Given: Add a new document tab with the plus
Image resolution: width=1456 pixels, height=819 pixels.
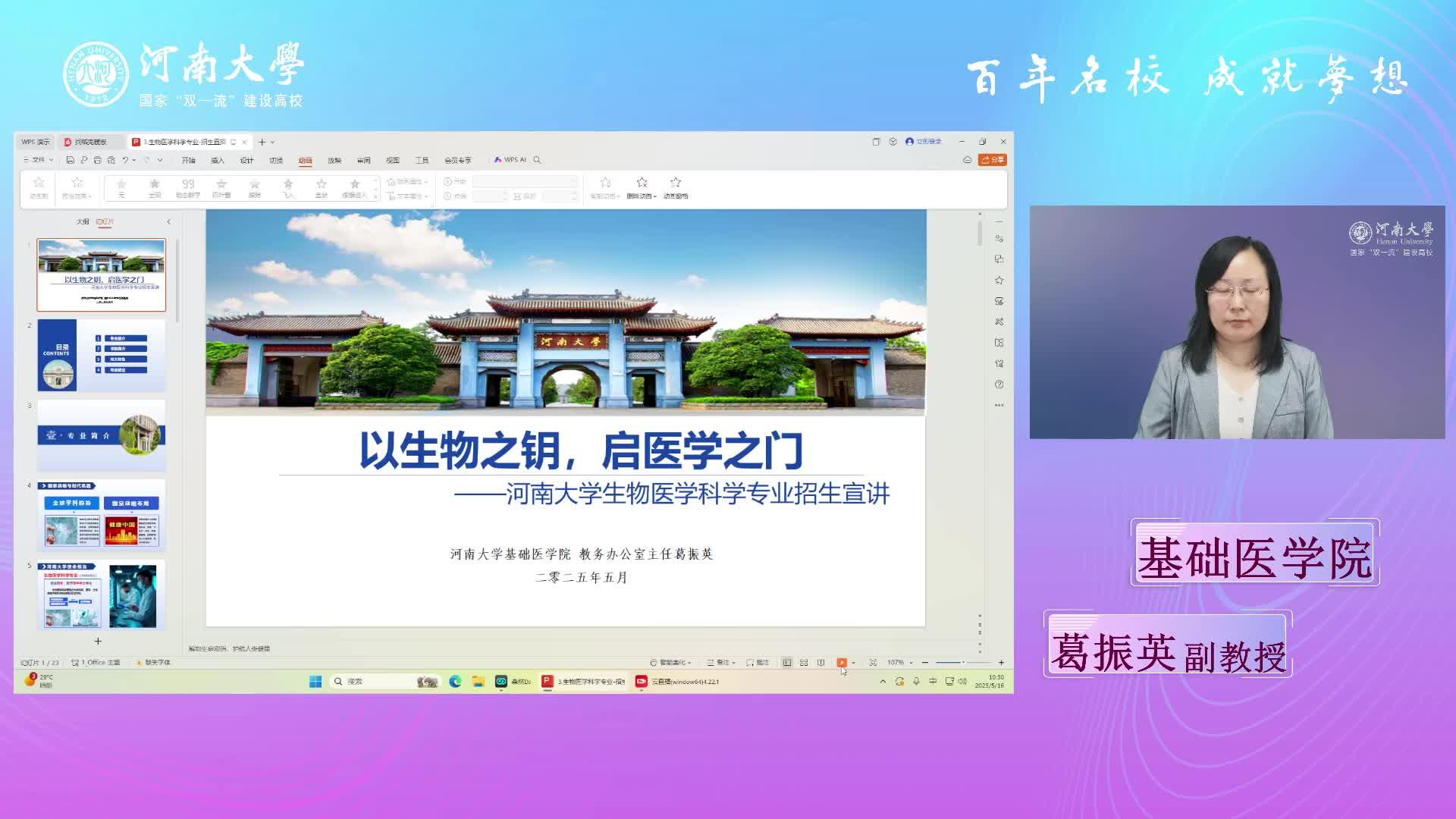Looking at the screenshot, I should tap(262, 142).
